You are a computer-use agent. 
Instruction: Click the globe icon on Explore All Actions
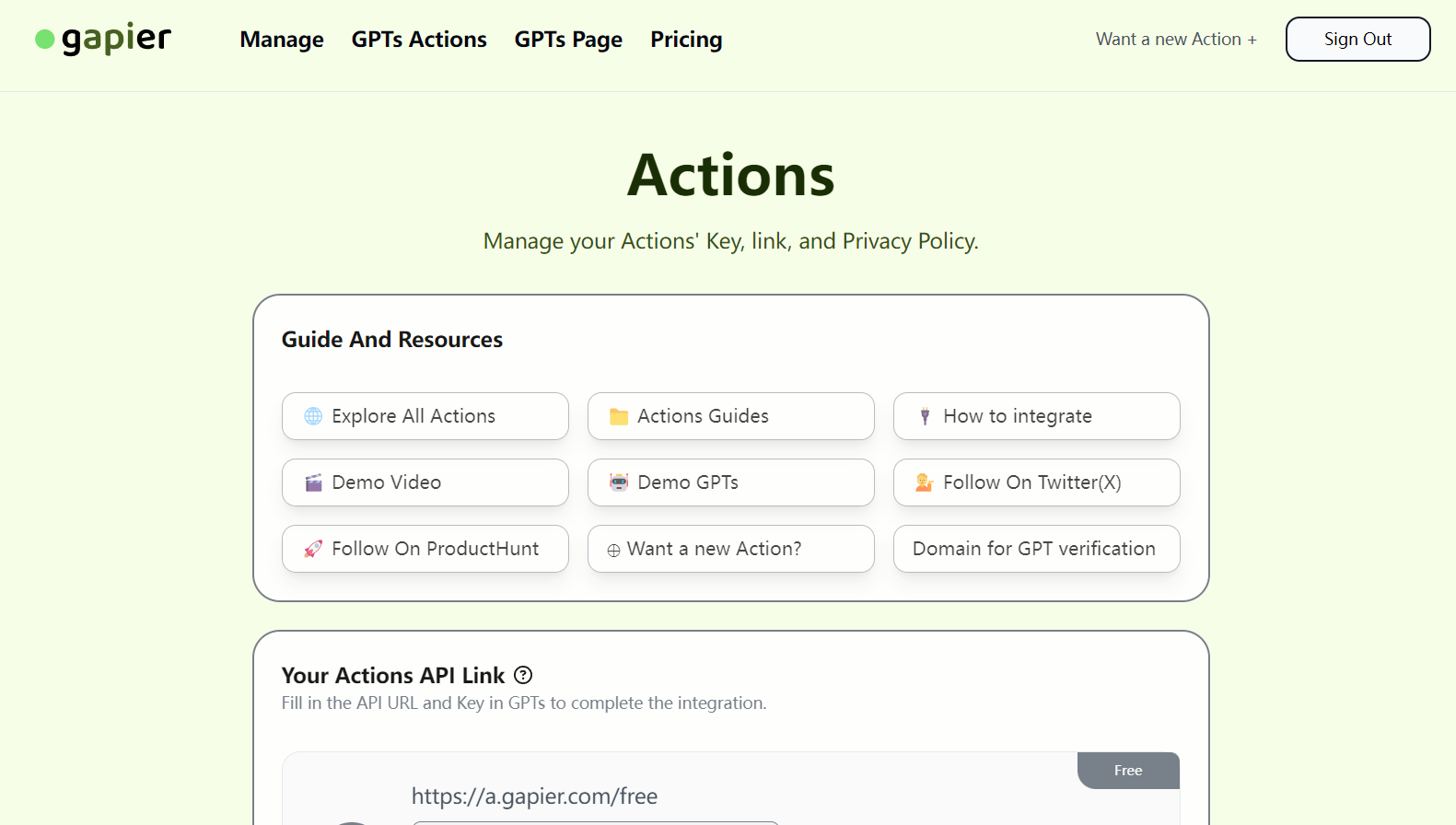point(313,416)
